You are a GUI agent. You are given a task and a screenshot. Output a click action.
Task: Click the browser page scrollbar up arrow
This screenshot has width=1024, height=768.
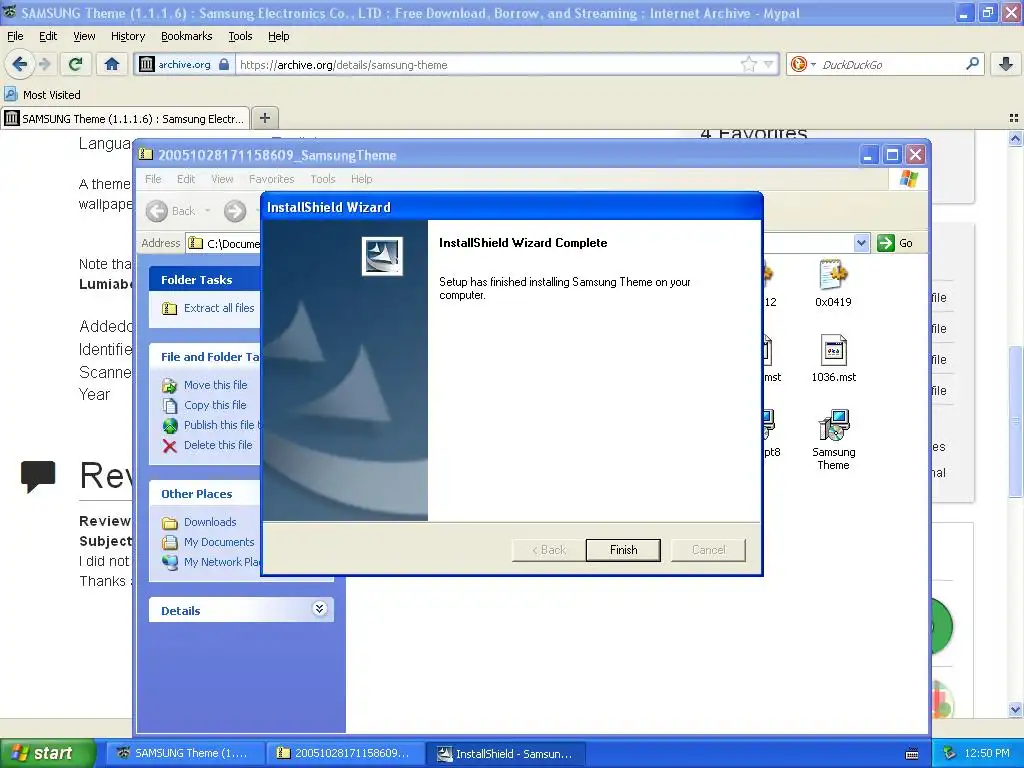click(x=1016, y=138)
